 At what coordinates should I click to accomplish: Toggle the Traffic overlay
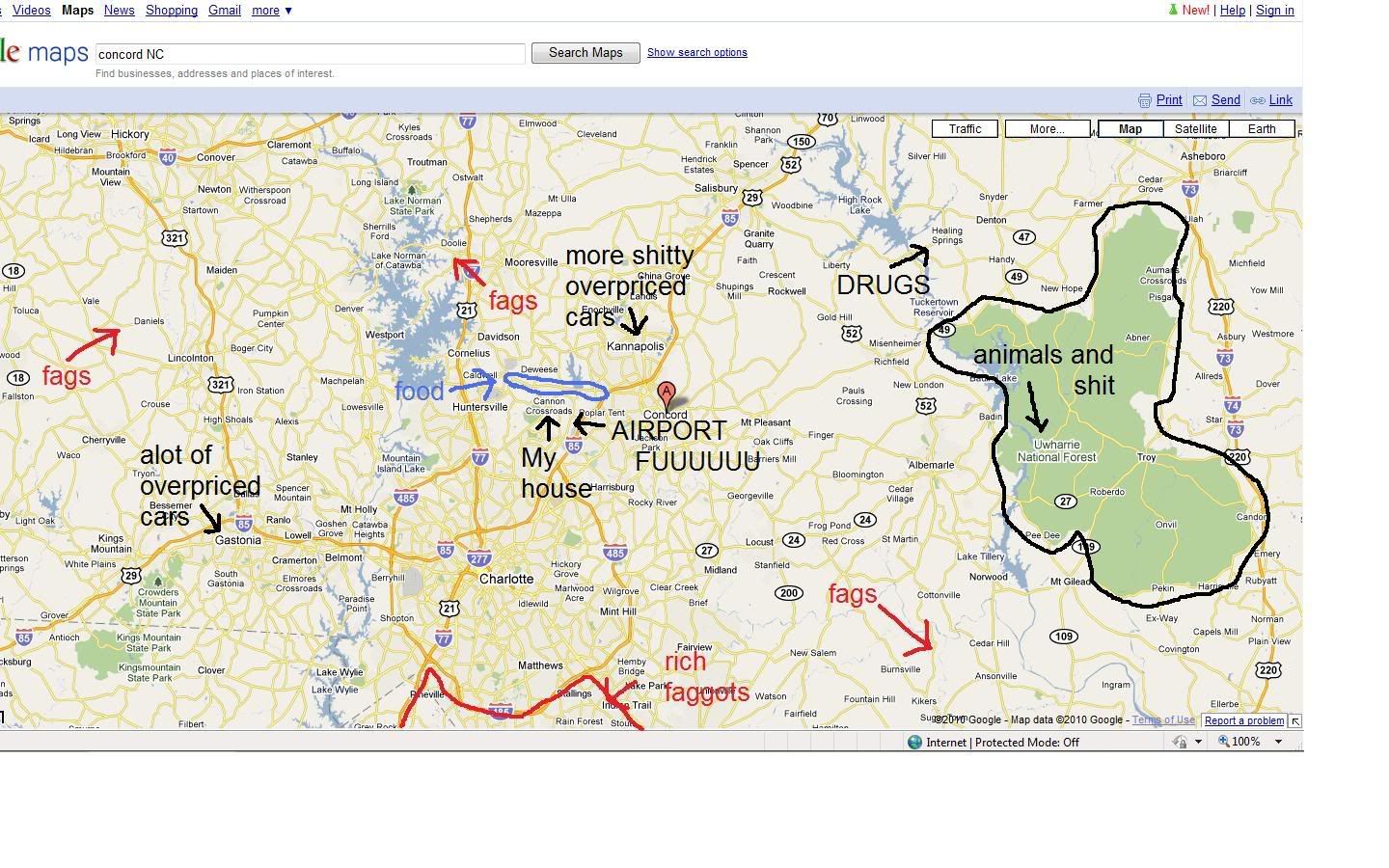click(x=965, y=129)
